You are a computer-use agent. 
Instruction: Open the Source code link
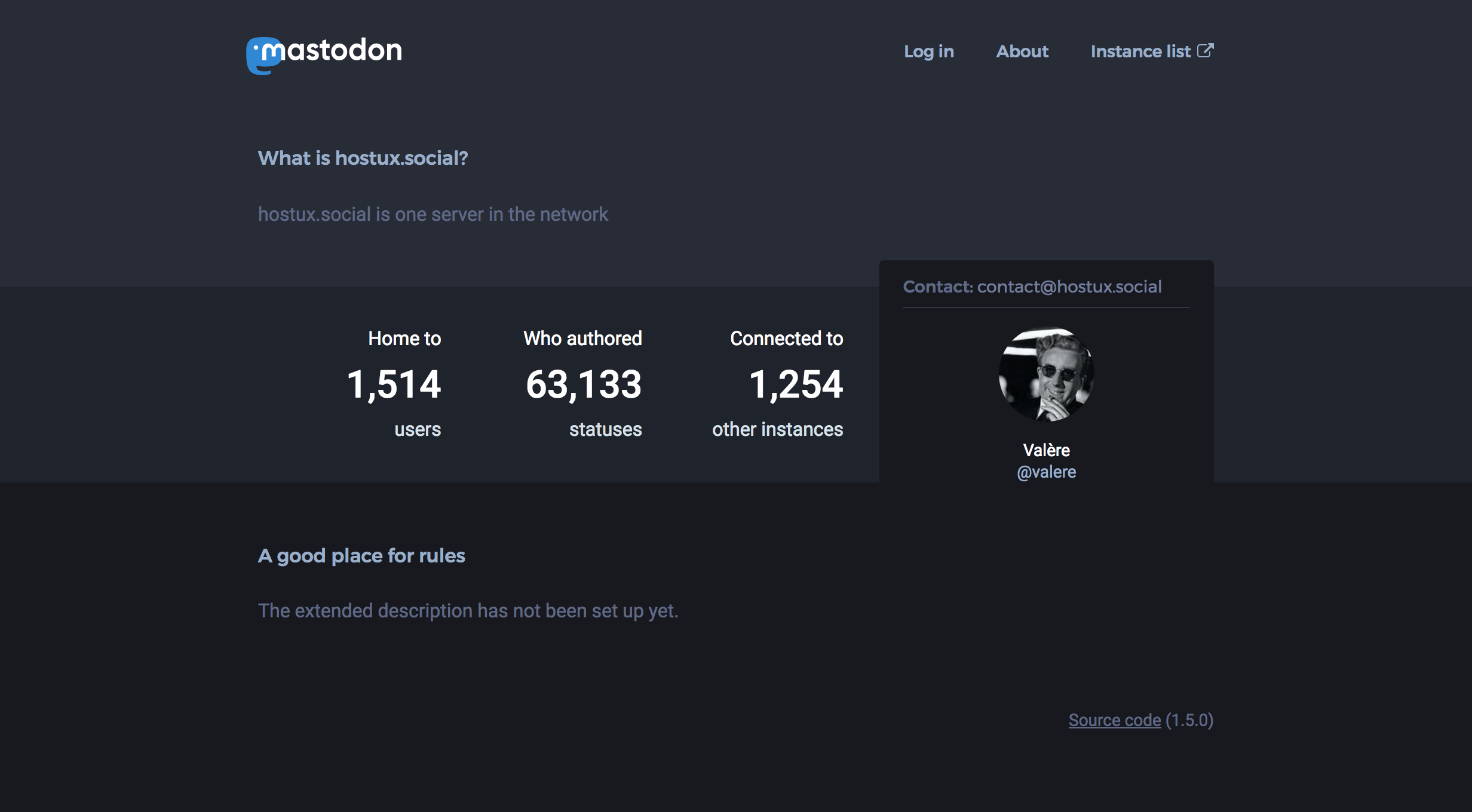(x=1115, y=720)
